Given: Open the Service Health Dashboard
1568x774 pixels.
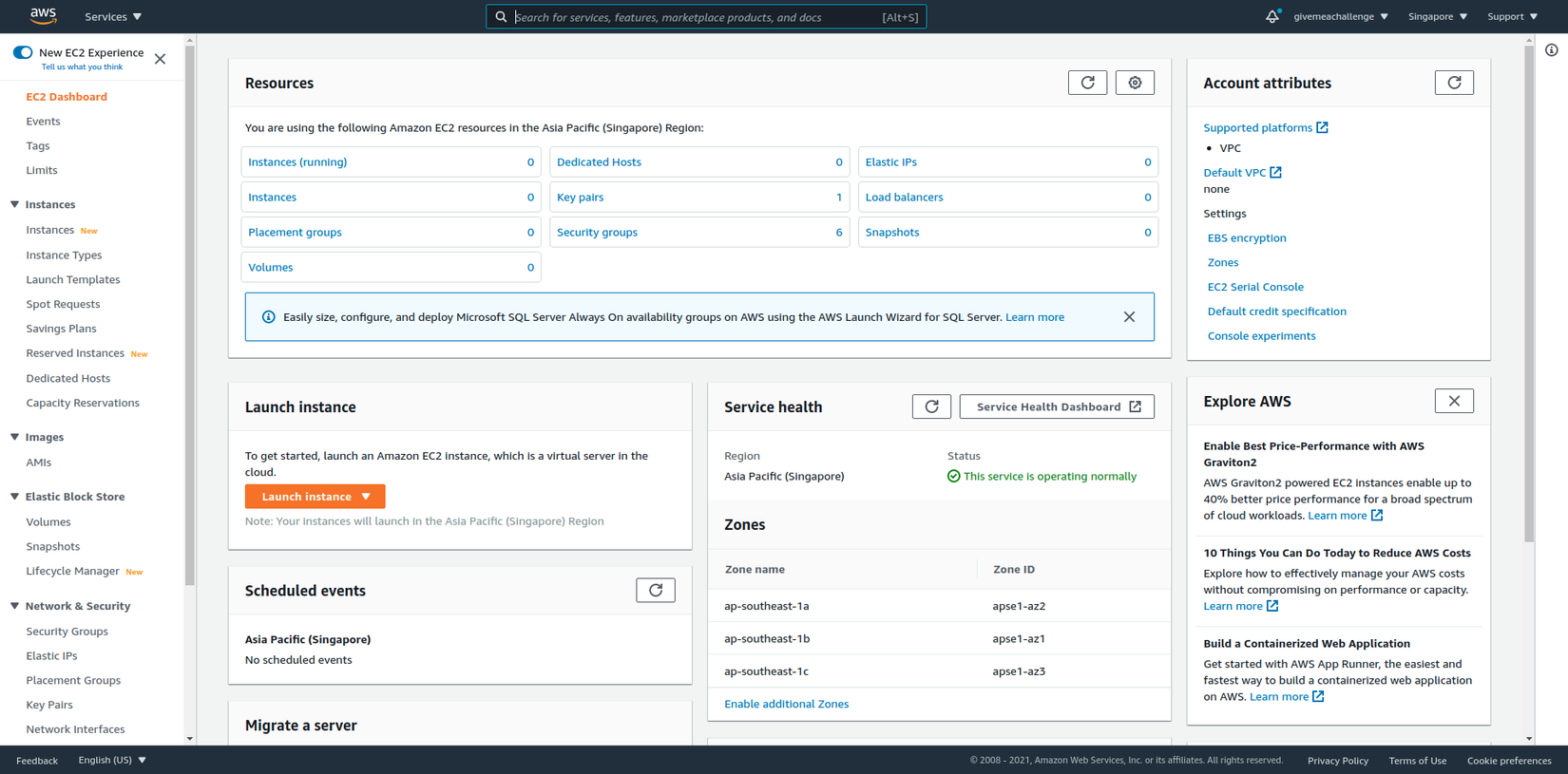Looking at the screenshot, I should coord(1057,406).
